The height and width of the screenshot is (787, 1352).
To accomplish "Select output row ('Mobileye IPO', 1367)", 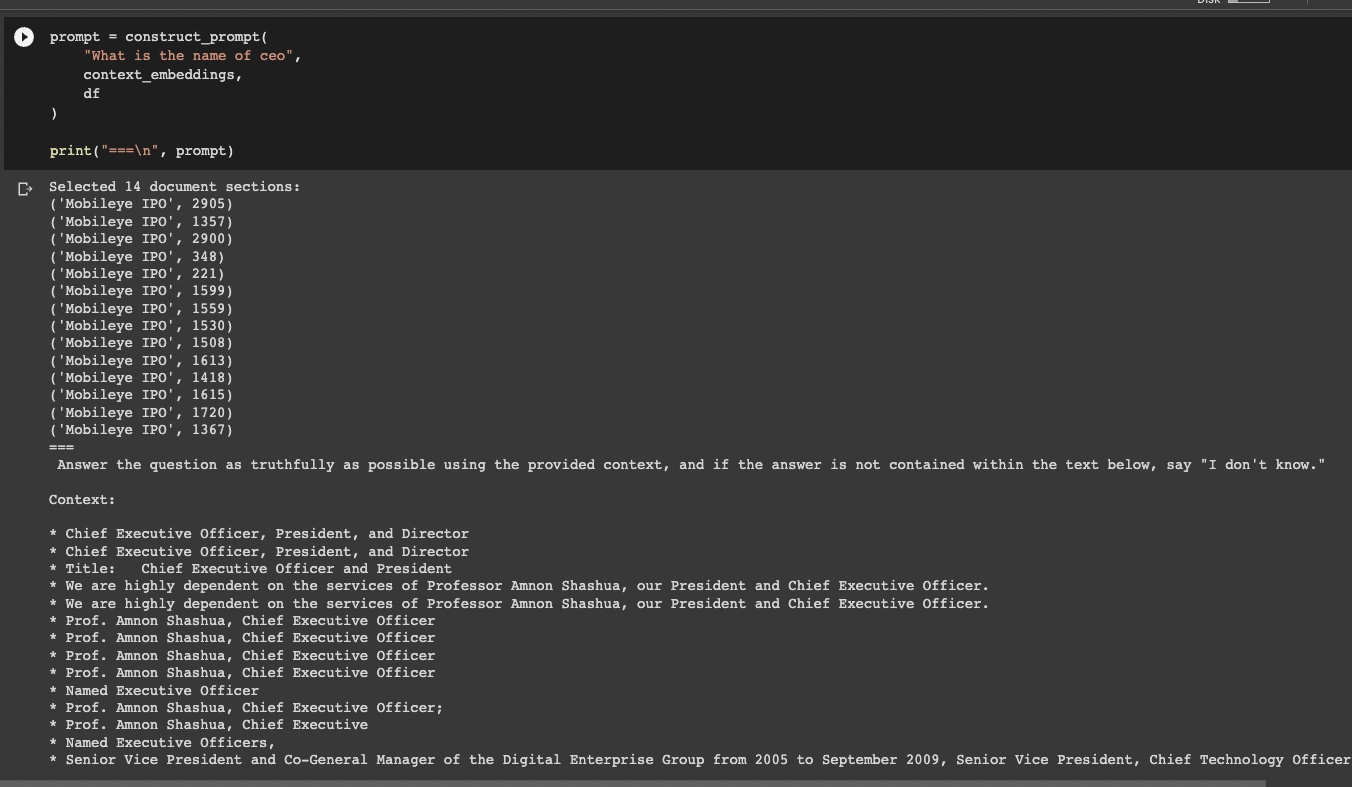I will point(141,430).
